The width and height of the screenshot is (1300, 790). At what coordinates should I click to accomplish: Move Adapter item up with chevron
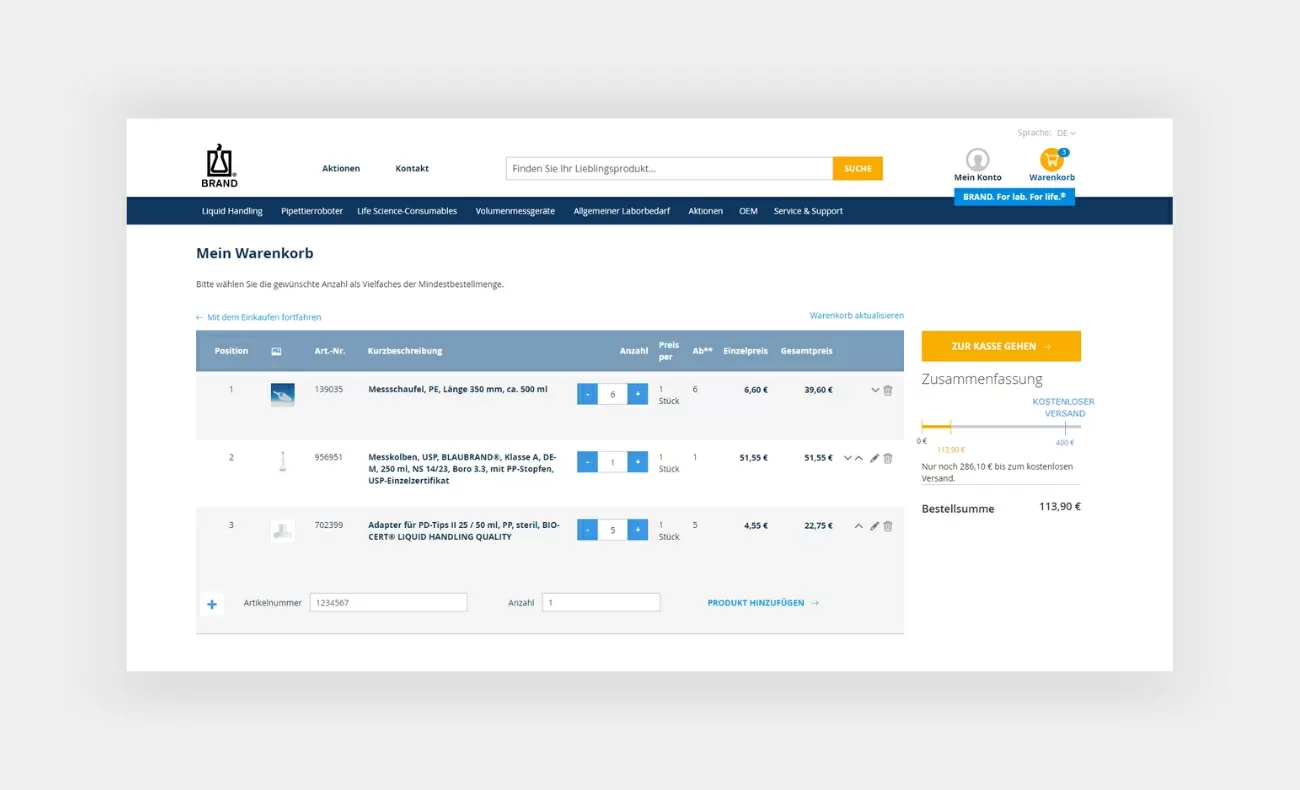point(858,526)
